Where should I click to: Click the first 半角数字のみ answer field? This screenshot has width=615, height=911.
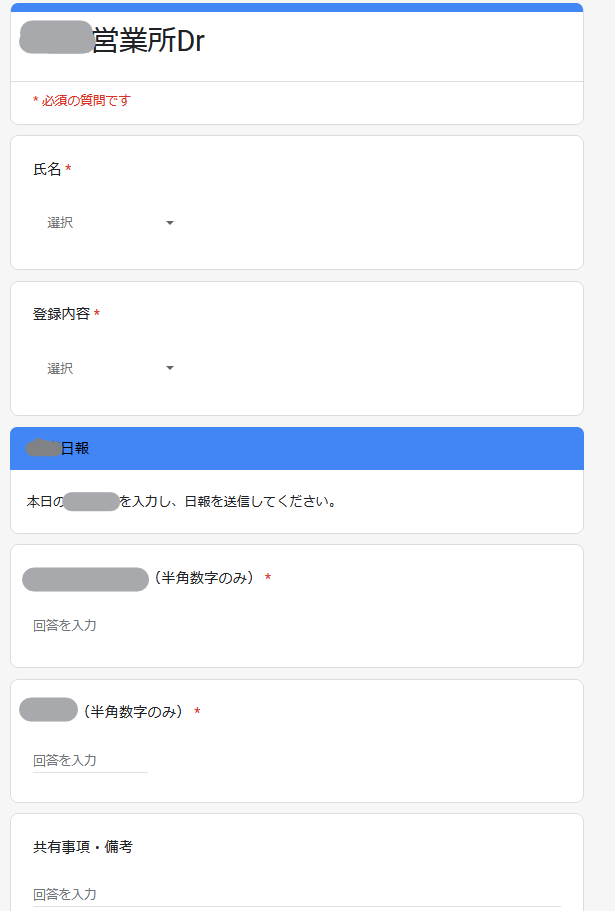pos(91,626)
